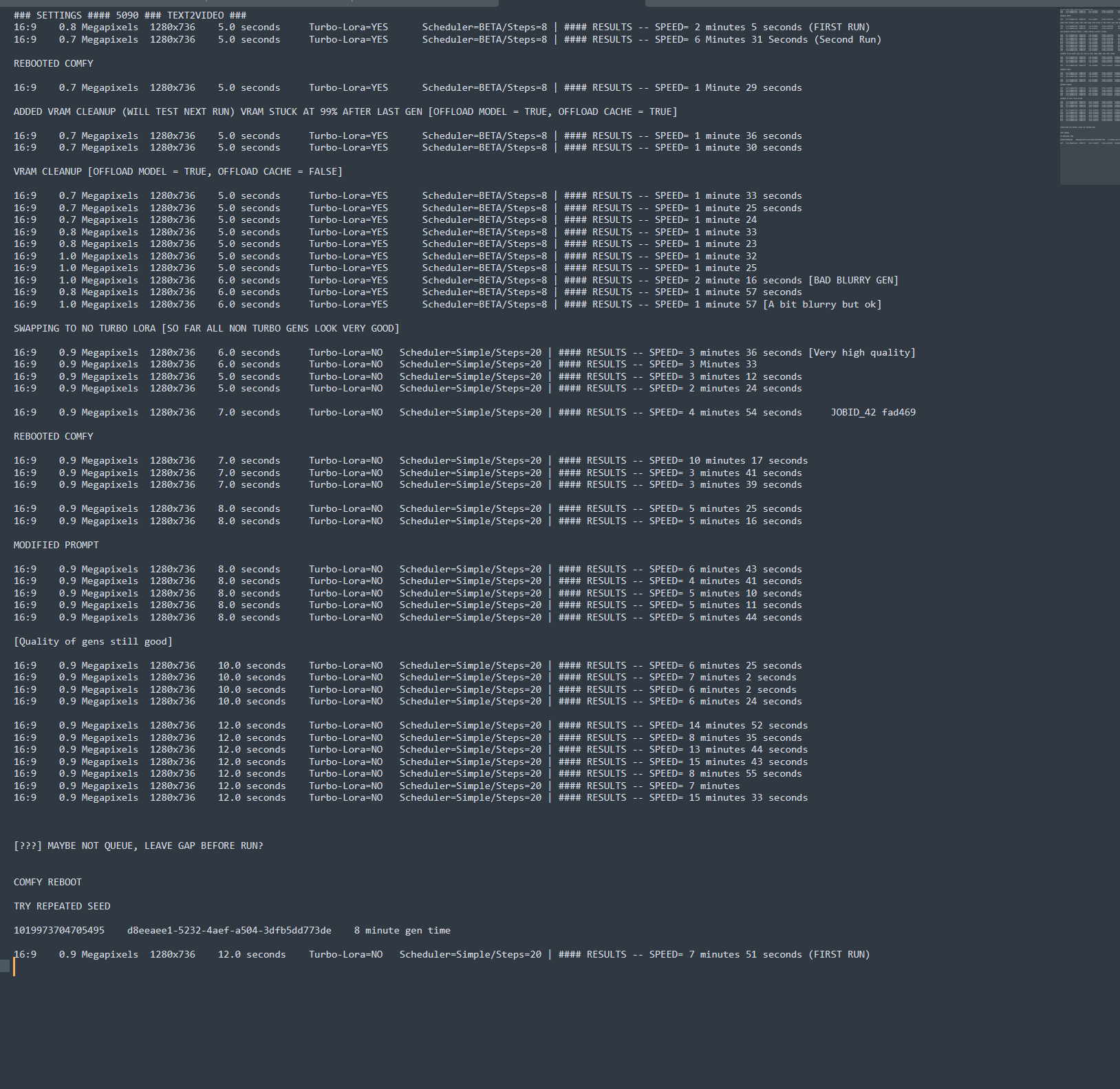Click the "7 minutes 51 seconds (FIRST RUN)" result
The image size is (1120, 1089).
[779, 955]
